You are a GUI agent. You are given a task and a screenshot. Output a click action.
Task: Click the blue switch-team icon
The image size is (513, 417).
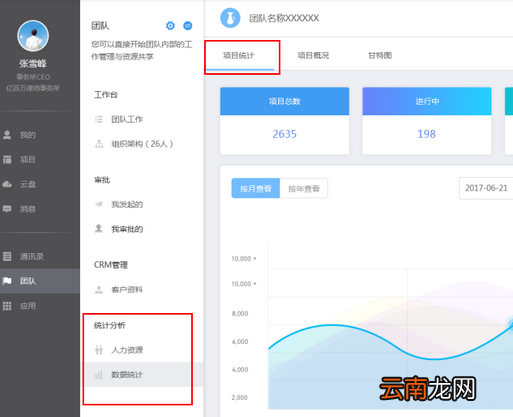[x=188, y=26]
